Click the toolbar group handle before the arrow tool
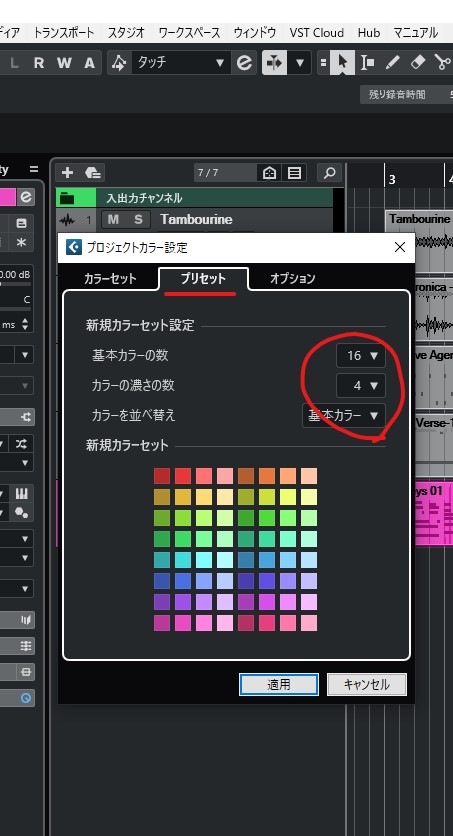 pyautogui.click(x=323, y=63)
